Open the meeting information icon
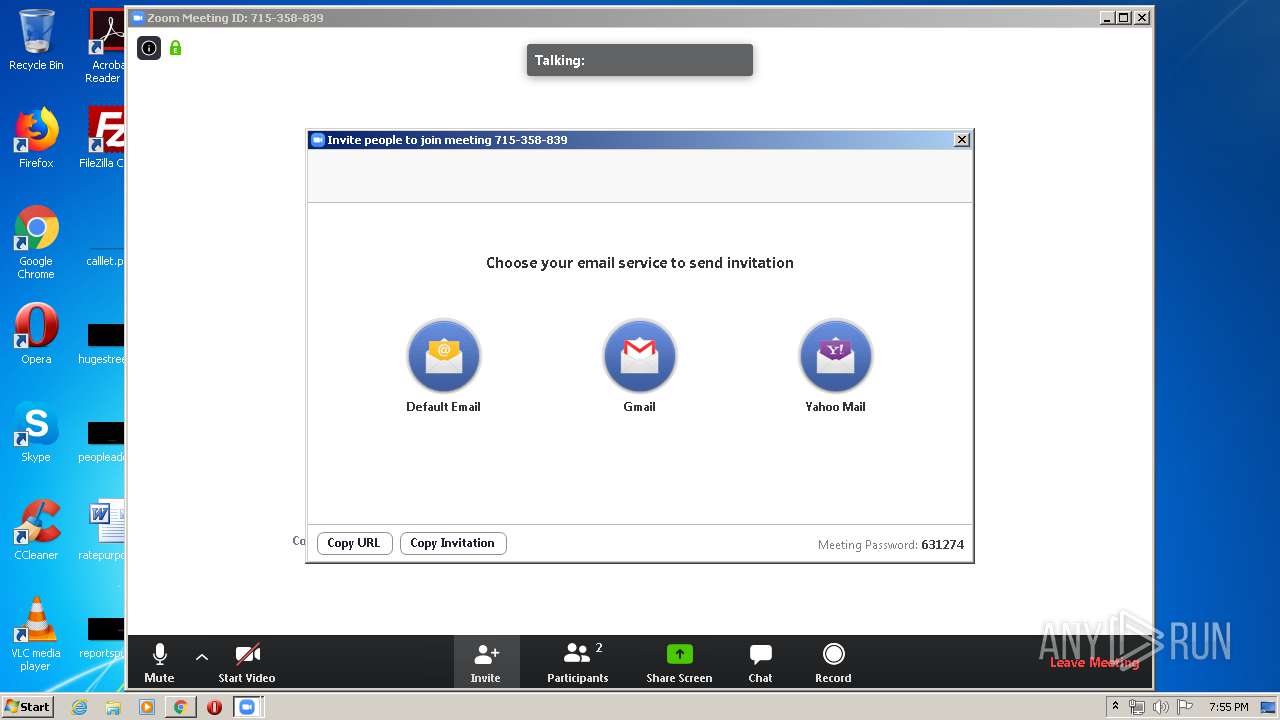 149,47
